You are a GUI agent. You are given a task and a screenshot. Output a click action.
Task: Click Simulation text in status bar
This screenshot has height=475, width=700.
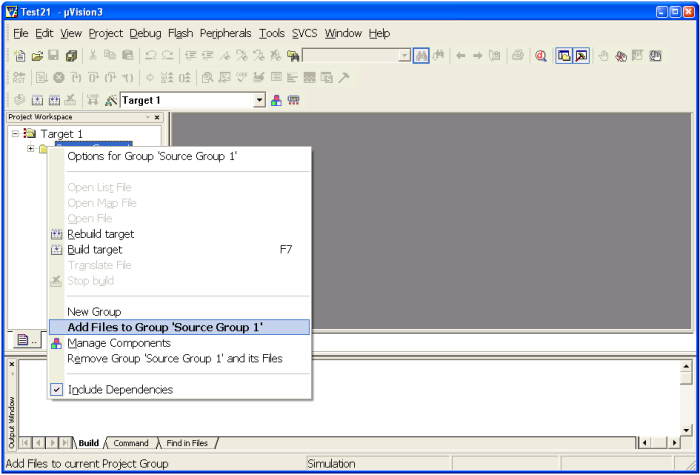(x=331, y=464)
